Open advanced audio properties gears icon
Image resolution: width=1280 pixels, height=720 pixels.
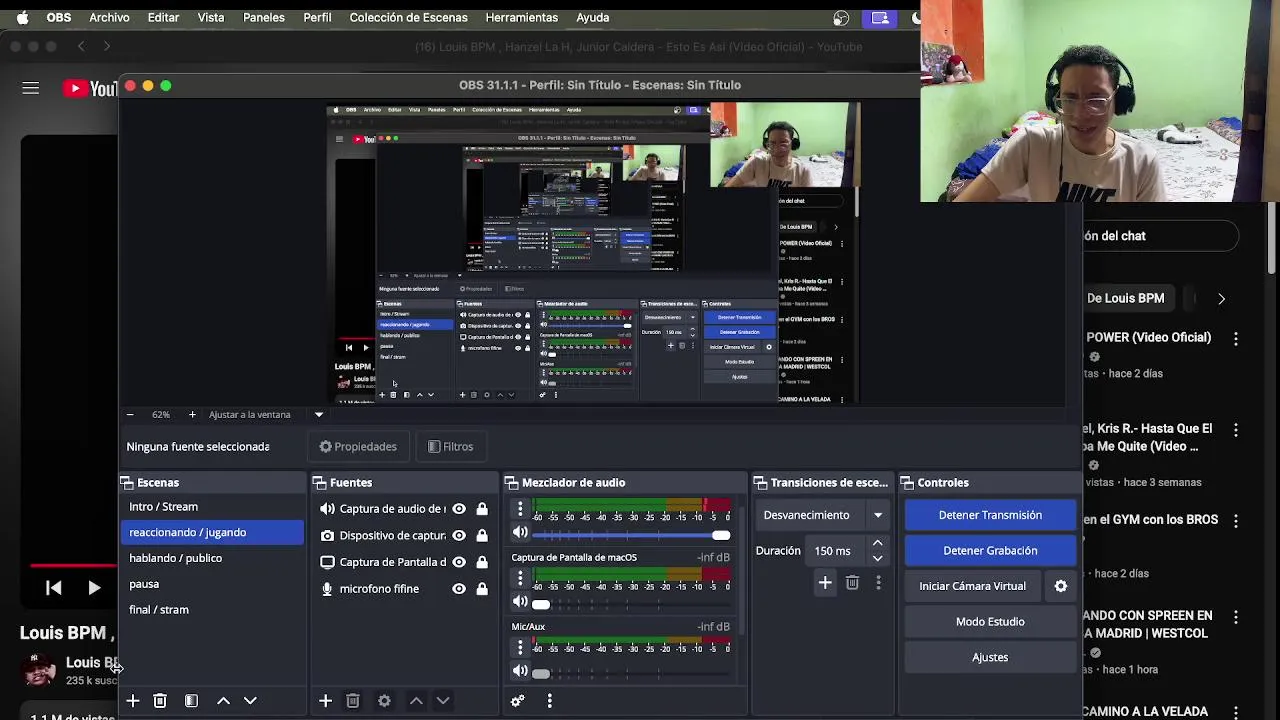(x=517, y=701)
